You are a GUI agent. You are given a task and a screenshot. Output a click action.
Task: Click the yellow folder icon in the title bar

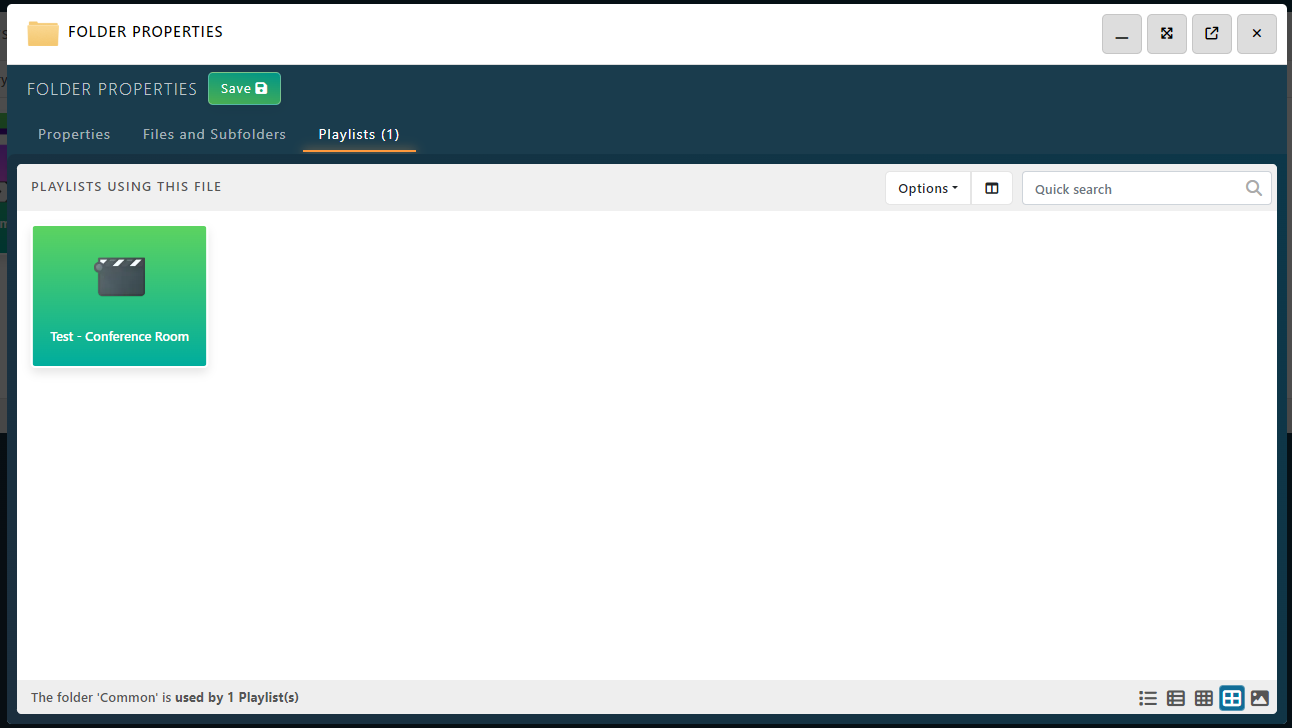pos(43,33)
